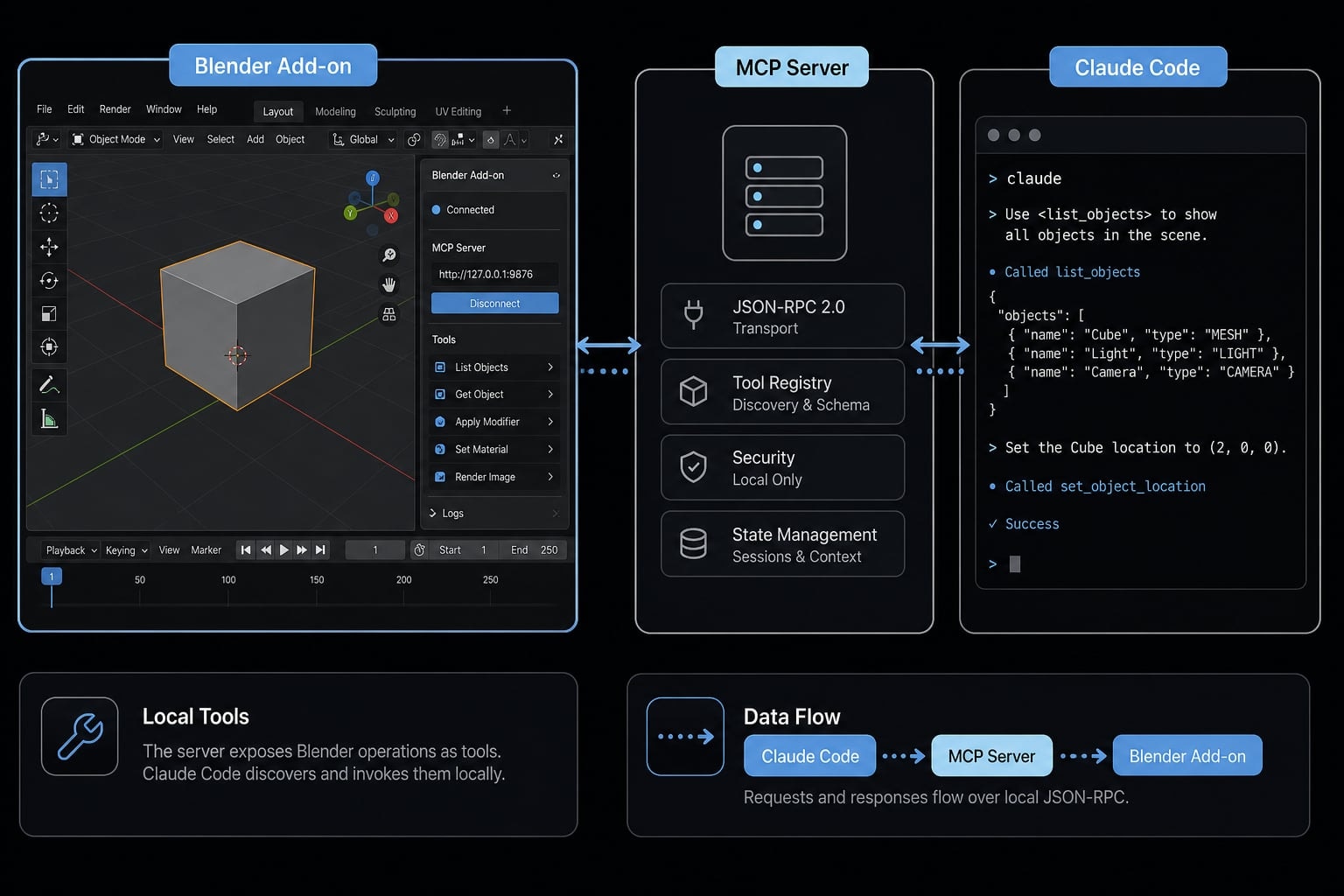This screenshot has height=896, width=1344.
Task: Open the proportional falloff dropdown arrow
Action: tap(524, 140)
